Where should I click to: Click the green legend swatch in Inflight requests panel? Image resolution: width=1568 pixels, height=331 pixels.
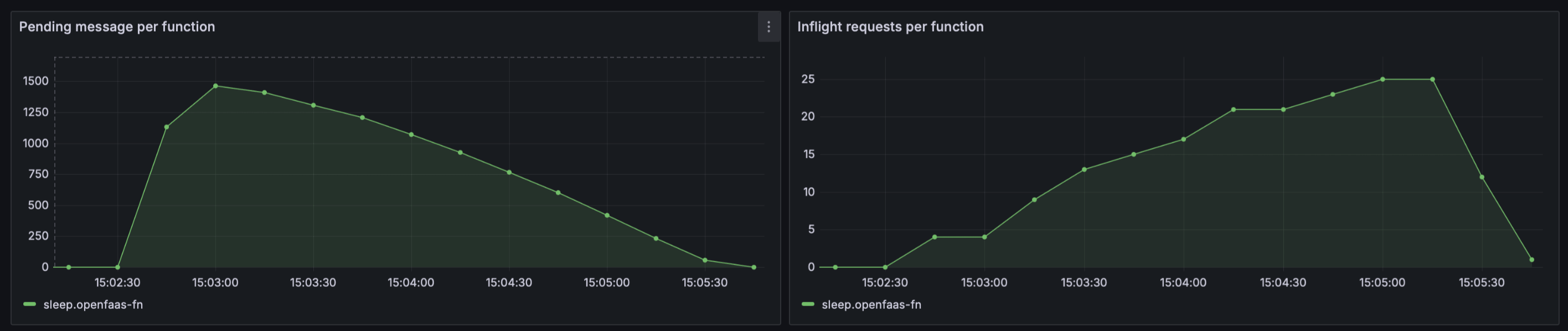pyautogui.click(x=808, y=304)
